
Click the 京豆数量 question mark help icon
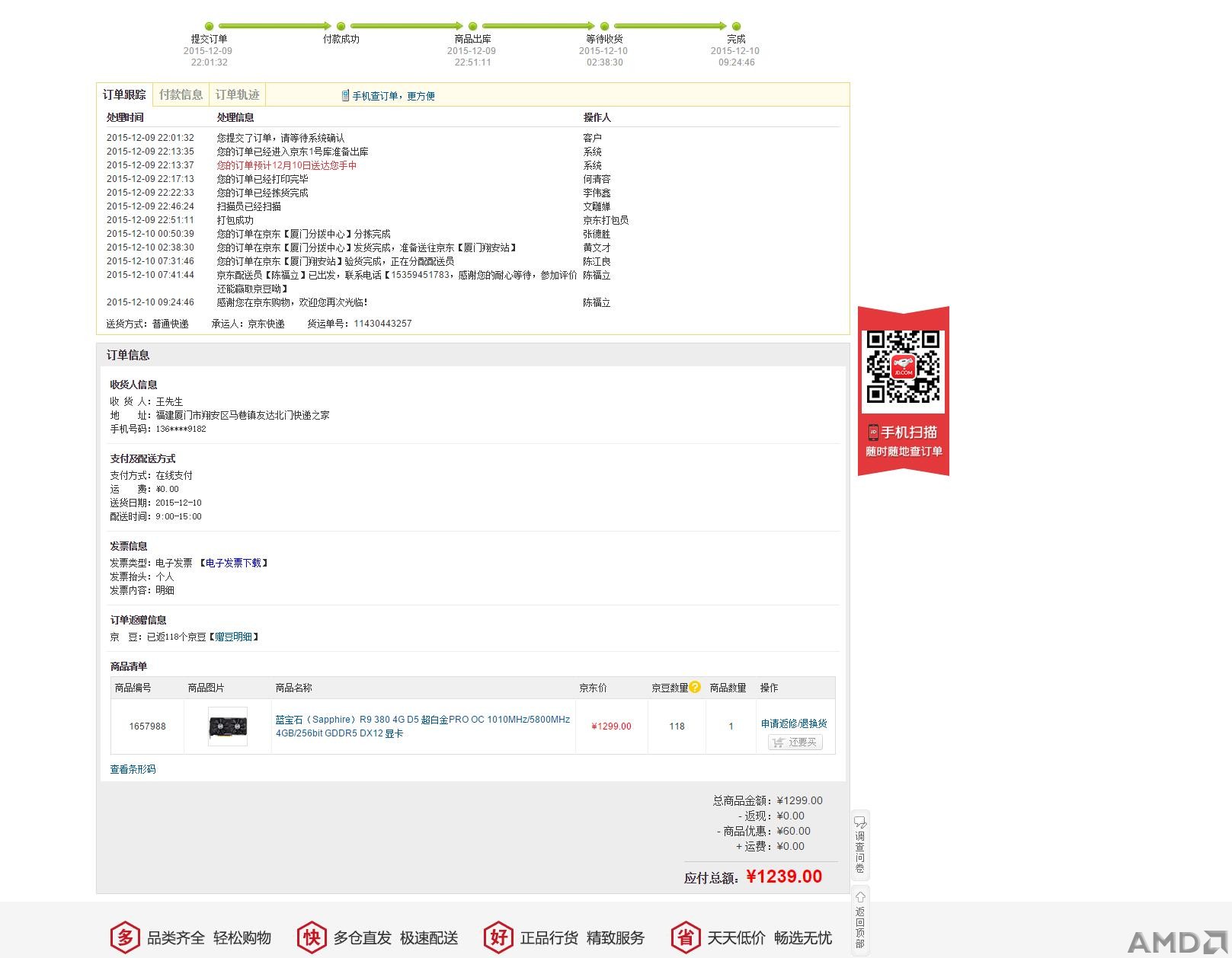695,687
